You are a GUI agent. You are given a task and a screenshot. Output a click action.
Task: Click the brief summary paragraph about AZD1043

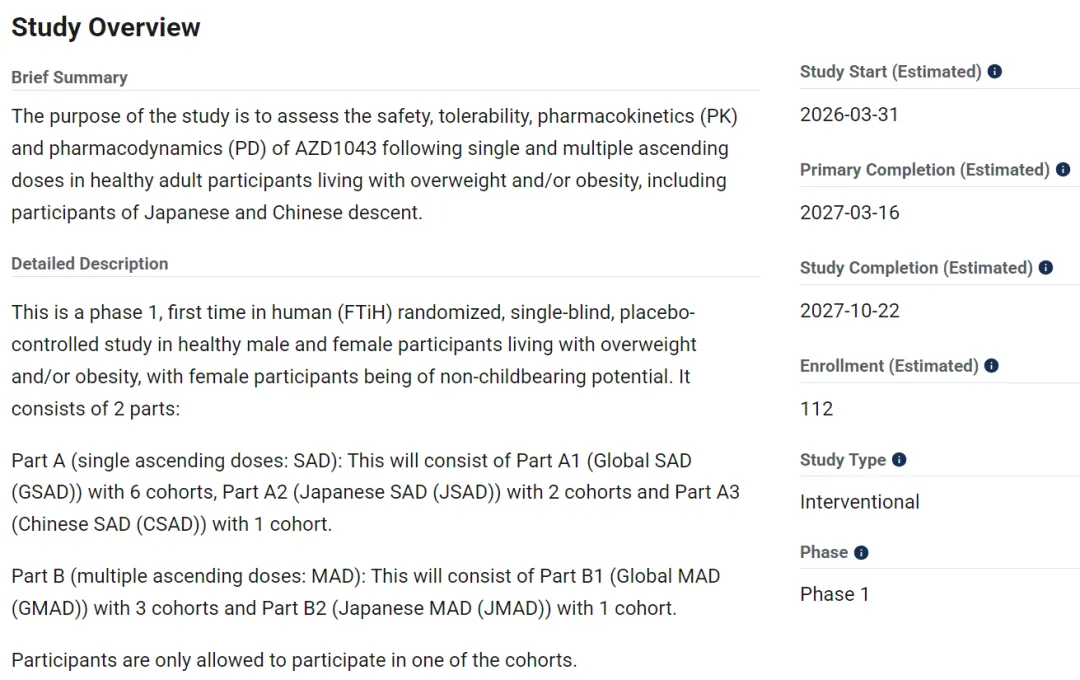[x=374, y=164]
